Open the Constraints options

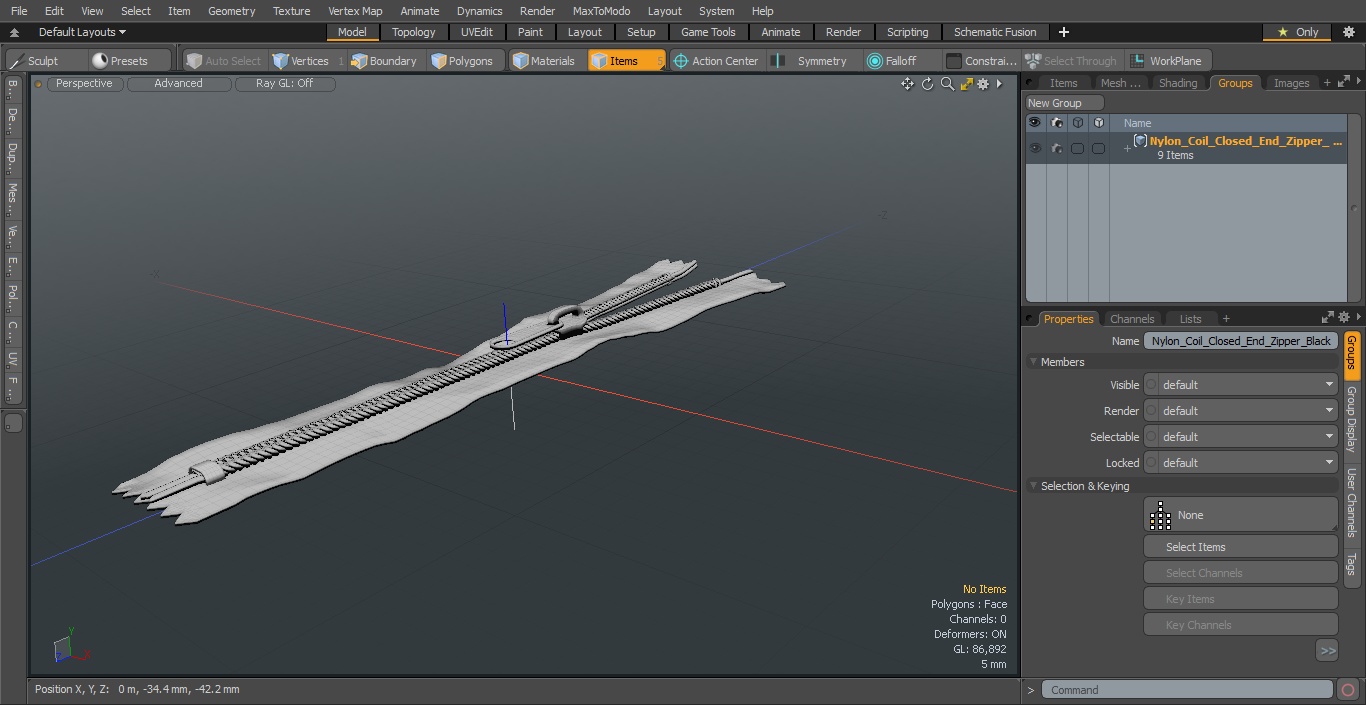982,61
